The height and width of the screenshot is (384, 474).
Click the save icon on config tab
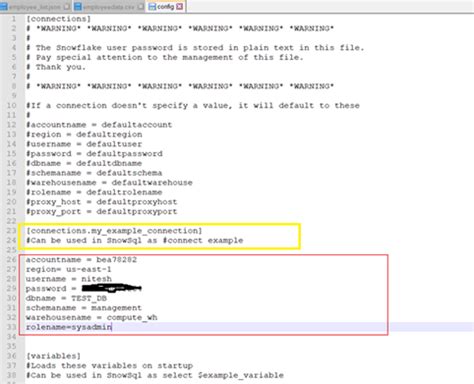tap(152, 6)
